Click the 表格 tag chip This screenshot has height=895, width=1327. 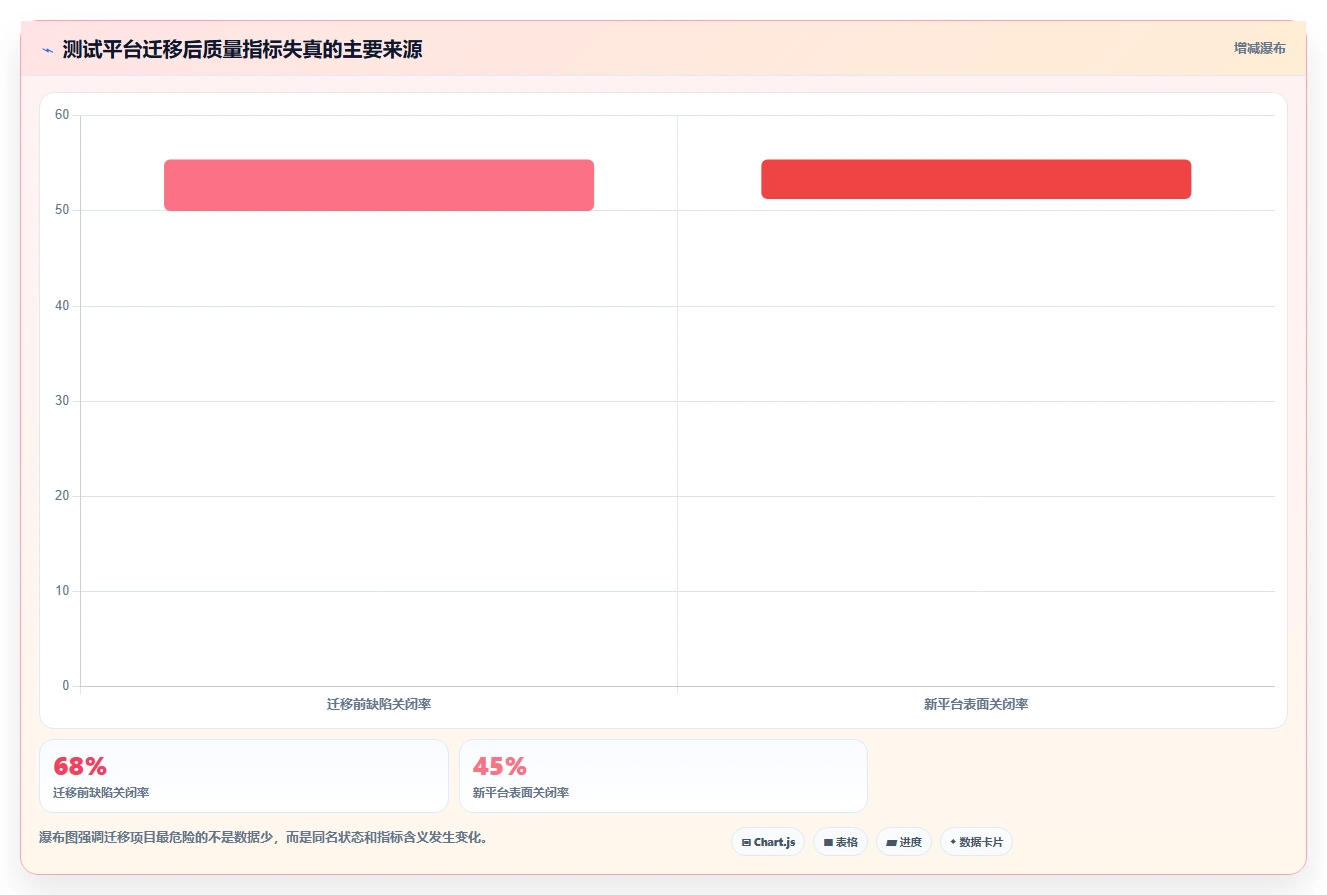[x=840, y=842]
